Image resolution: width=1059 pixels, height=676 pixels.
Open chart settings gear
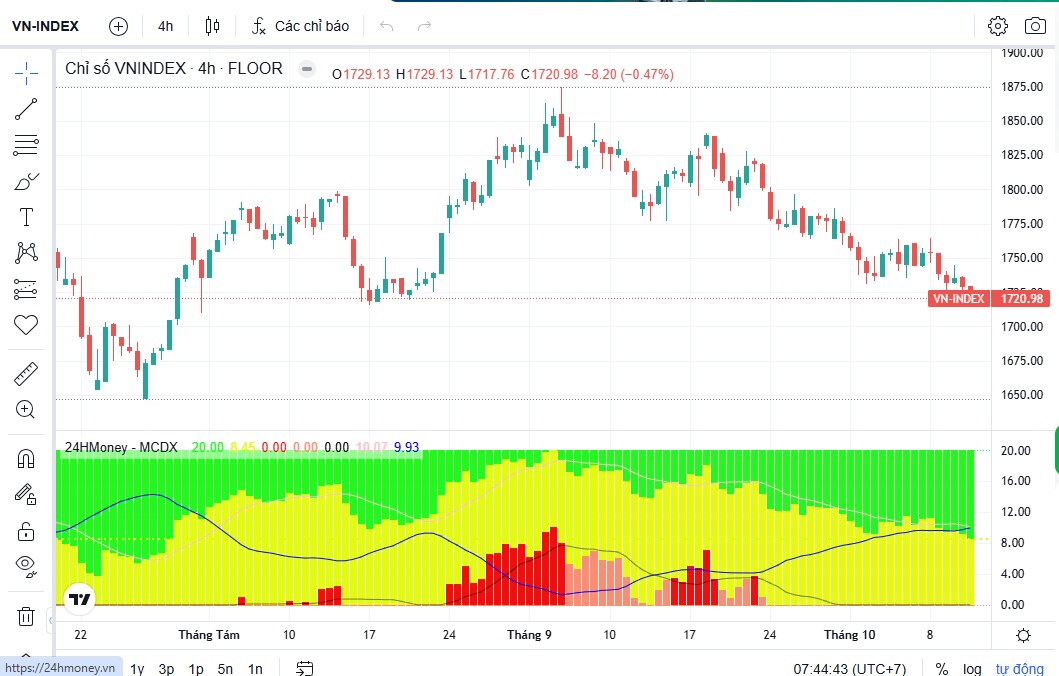[x=998, y=26]
